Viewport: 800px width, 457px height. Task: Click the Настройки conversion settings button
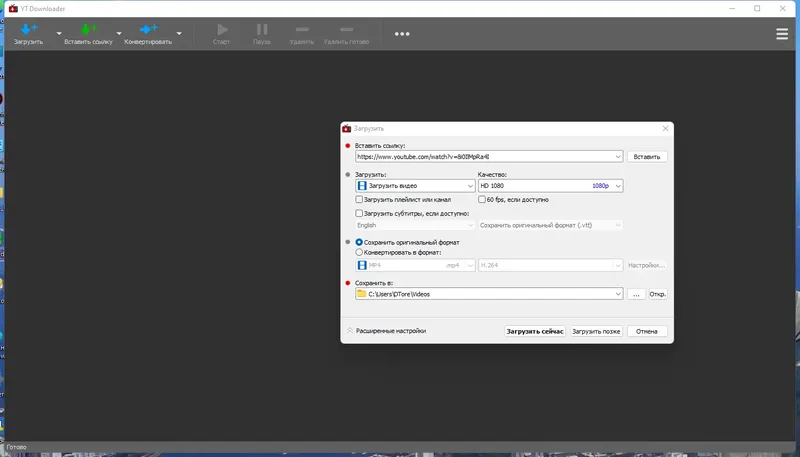pos(646,265)
